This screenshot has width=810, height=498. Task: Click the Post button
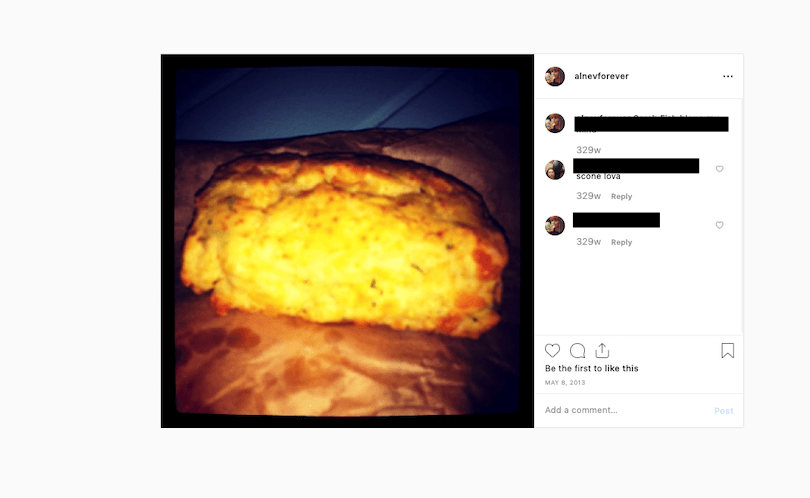click(724, 411)
